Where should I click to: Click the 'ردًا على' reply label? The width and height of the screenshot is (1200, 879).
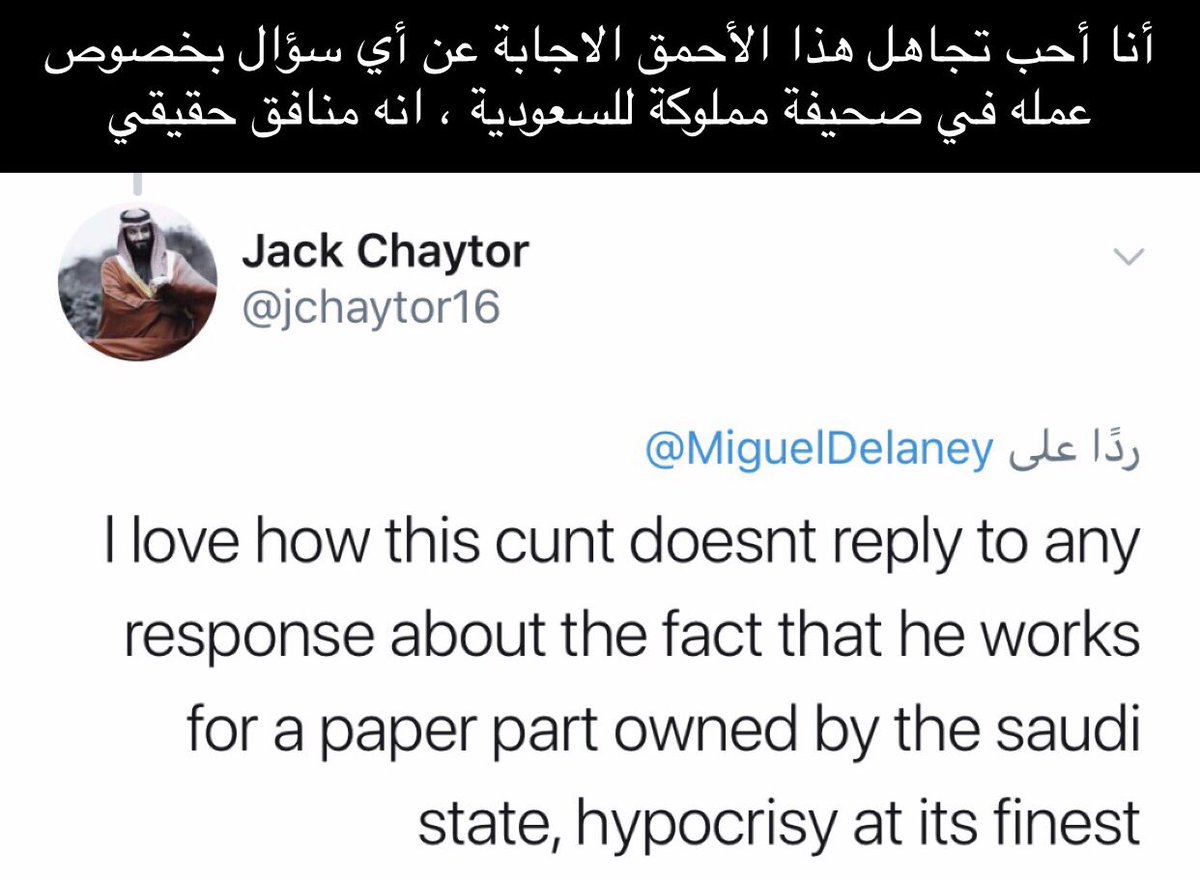1071,451
